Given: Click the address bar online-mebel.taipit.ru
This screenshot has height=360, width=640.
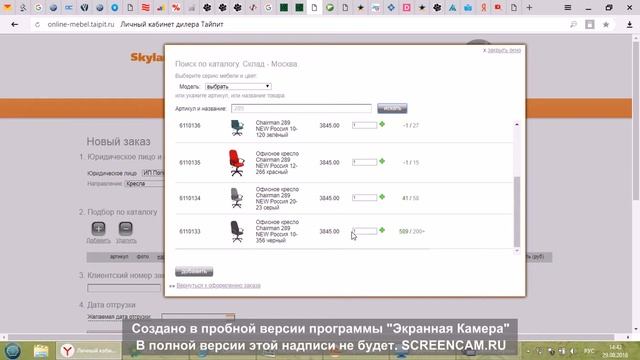Looking at the screenshot, I should (x=81, y=24).
